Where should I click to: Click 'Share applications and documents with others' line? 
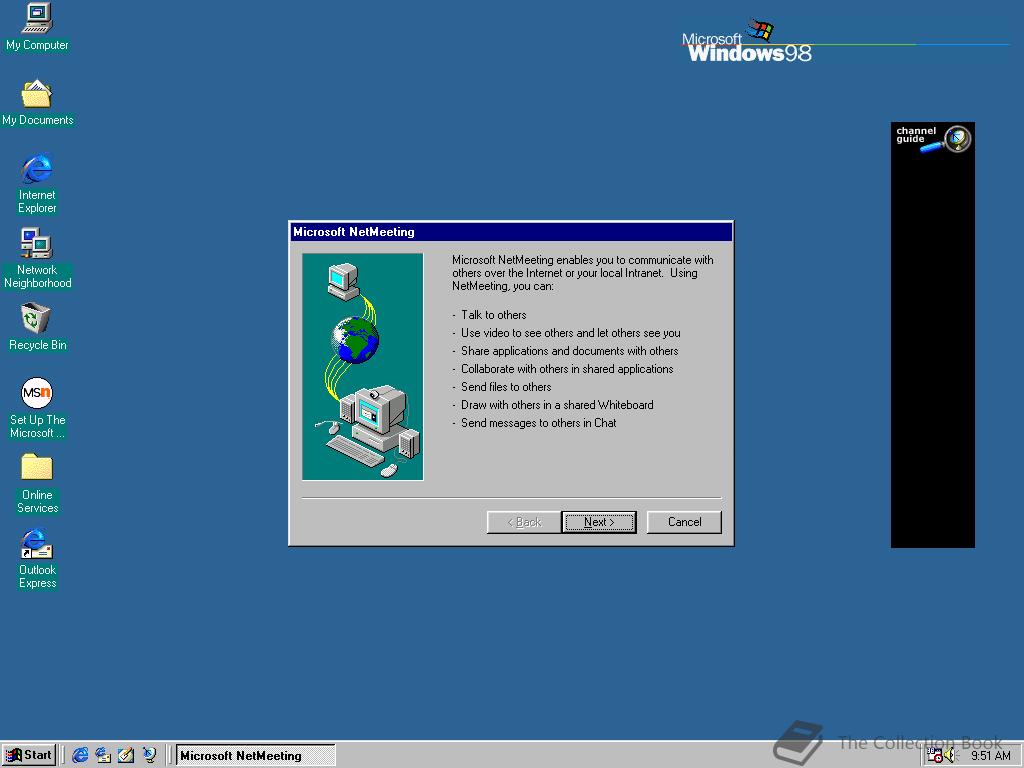(x=569, y=351)
